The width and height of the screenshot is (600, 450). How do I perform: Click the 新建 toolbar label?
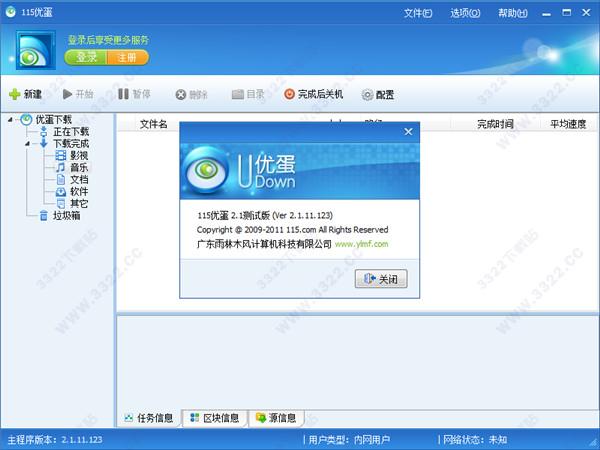(x=33, y=94)
